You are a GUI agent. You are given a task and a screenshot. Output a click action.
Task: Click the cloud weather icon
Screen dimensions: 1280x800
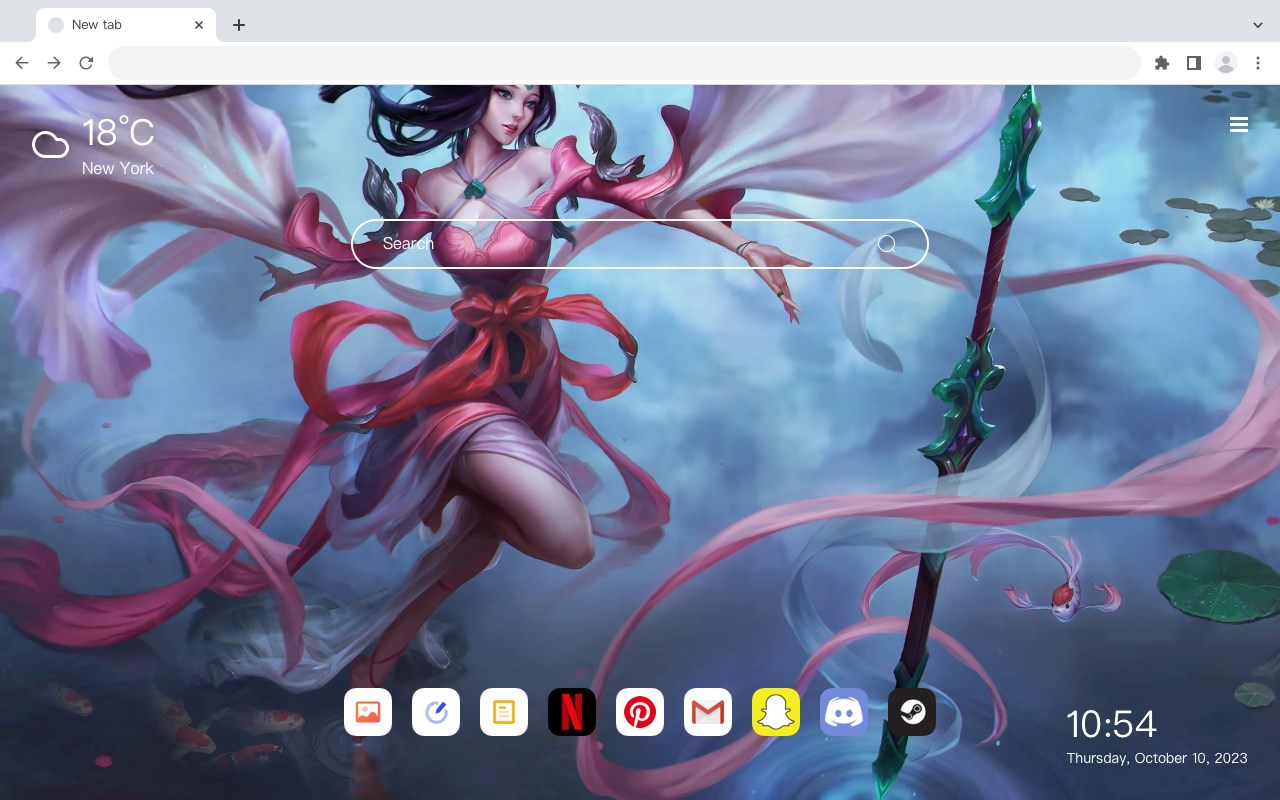pyautogui.click(x=50, y=146)
